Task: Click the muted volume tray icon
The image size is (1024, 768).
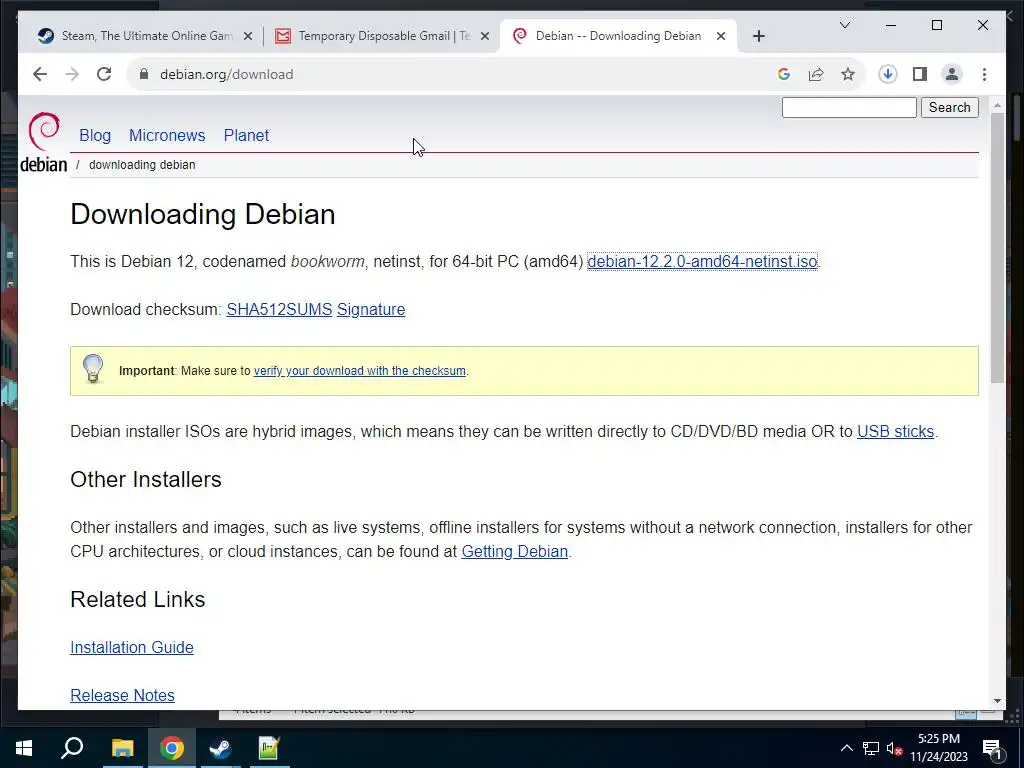Action: coord(894,748)
